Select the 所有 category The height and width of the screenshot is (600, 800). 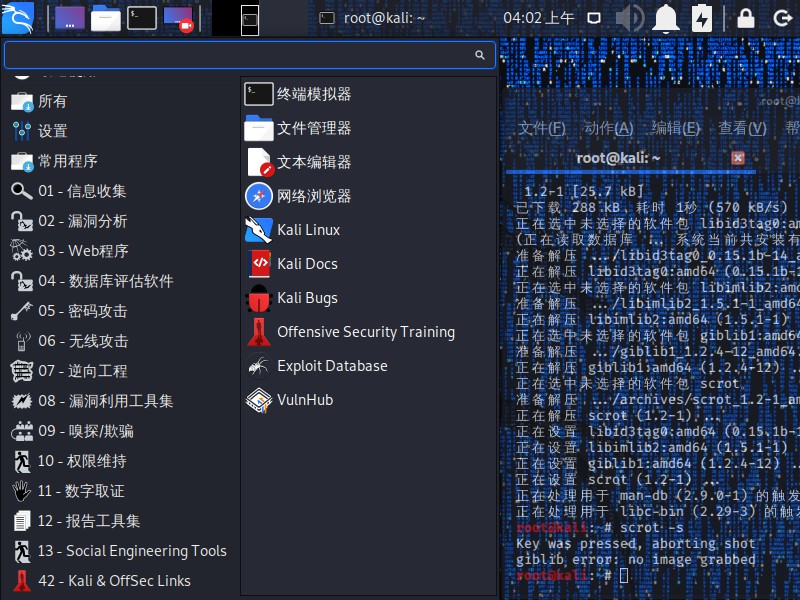pyautogui.click(x=120, y=102)
